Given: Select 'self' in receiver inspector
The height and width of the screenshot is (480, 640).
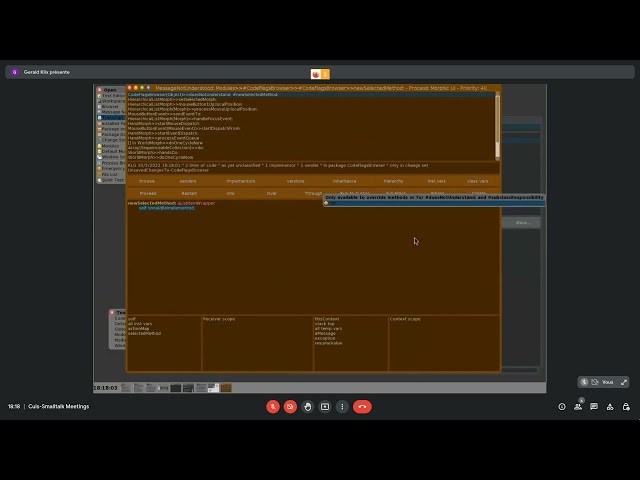Looking at the screenshot, I should click(132, 319).
